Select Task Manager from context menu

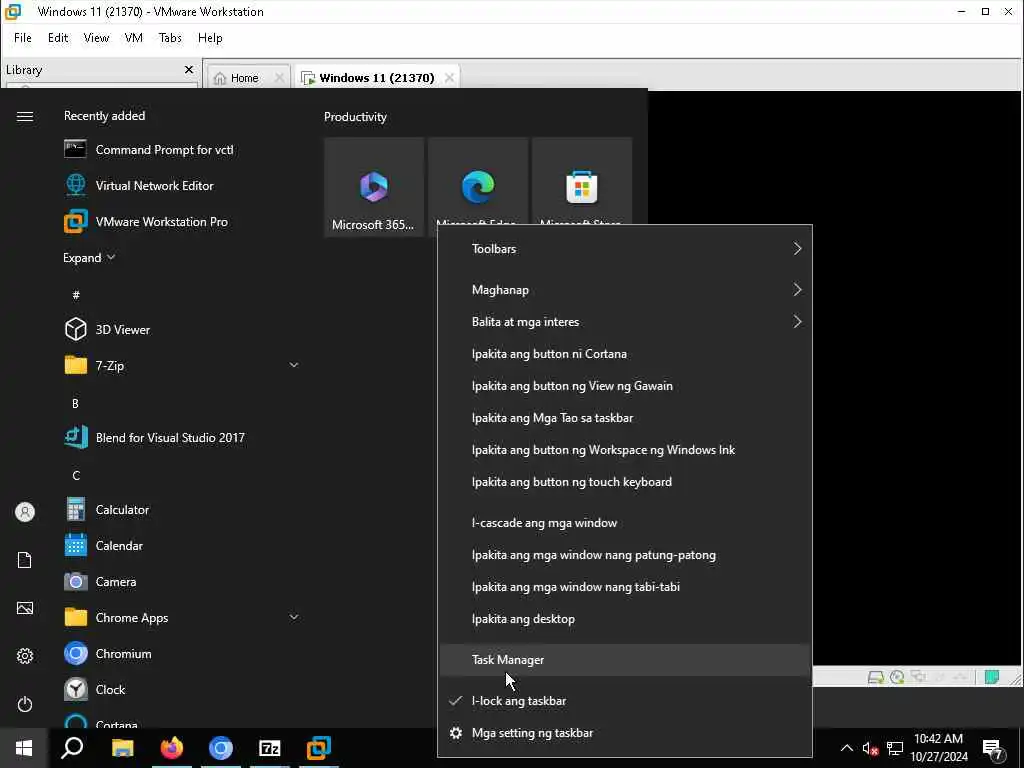click(625, 660)
